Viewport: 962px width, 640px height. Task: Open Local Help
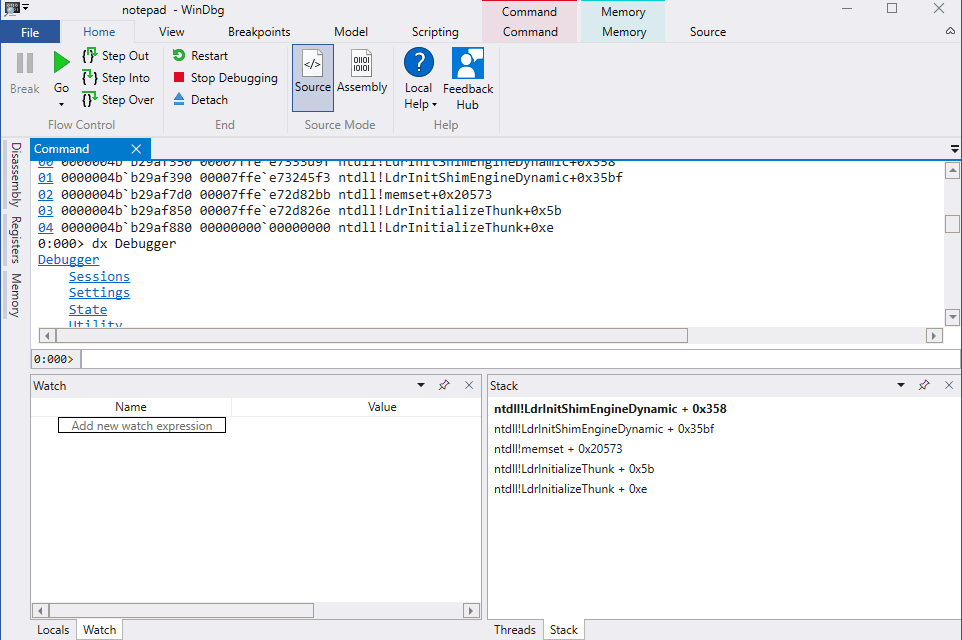pyautogui.click(x=419, y=77)
